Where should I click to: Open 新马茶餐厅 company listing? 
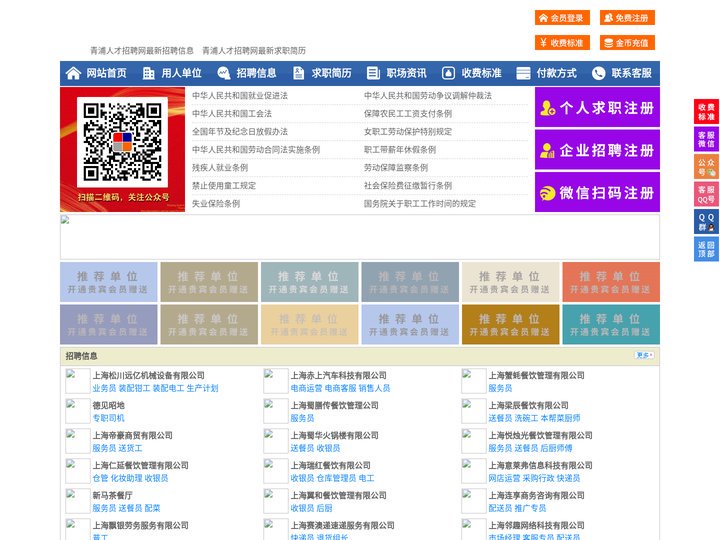tap(112, 495)
